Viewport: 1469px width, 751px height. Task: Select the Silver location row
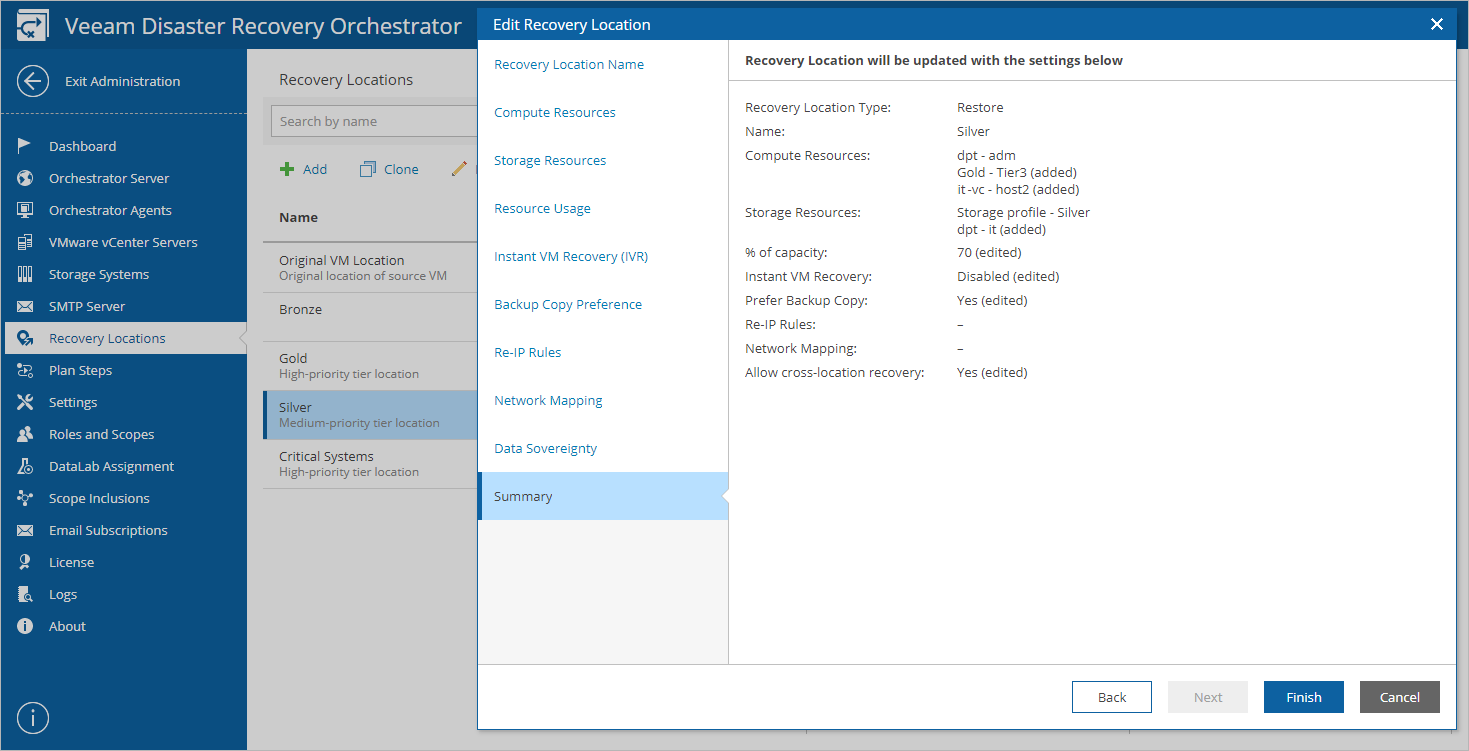370,415
